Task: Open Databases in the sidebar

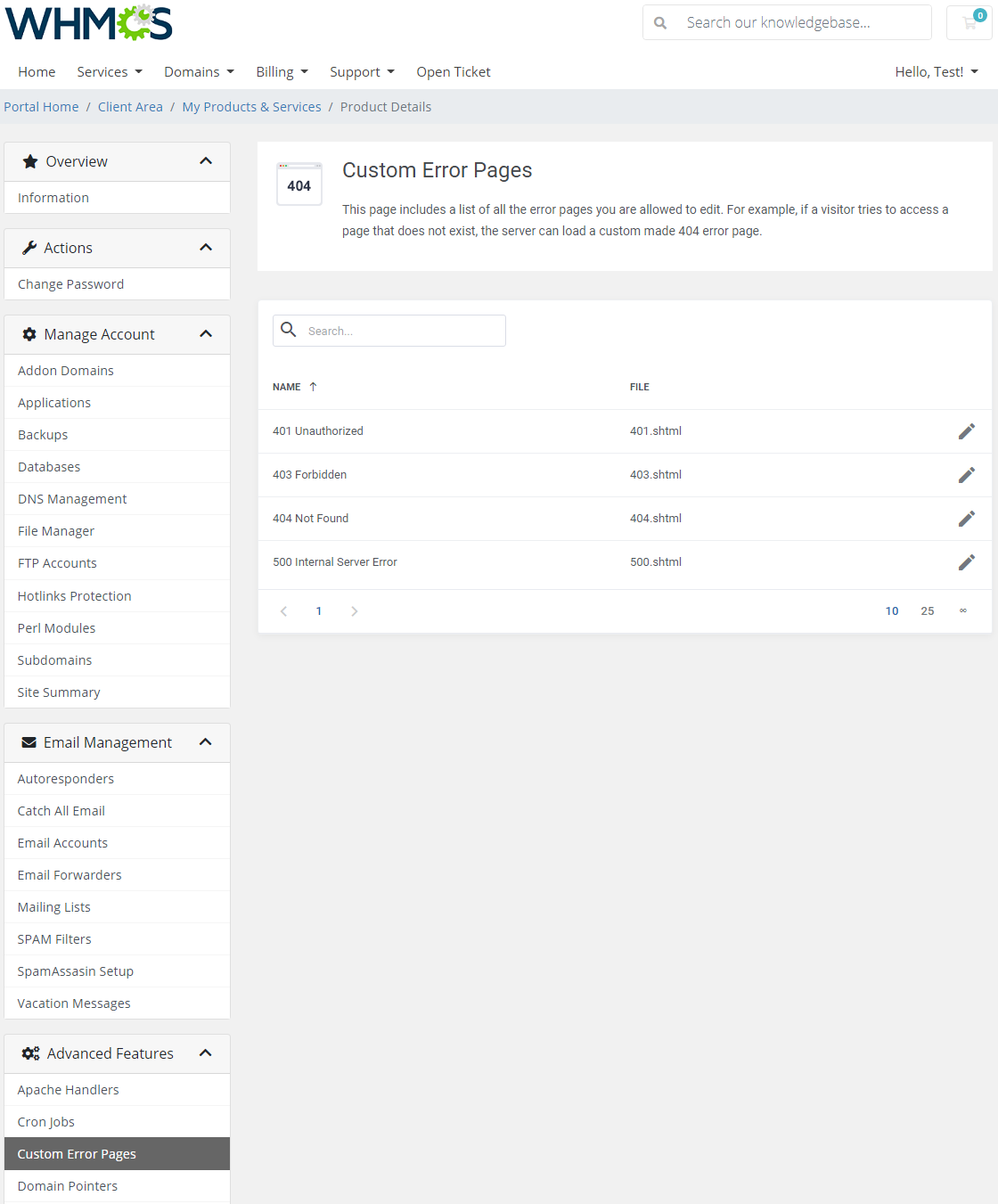Action: click(117, 467)
